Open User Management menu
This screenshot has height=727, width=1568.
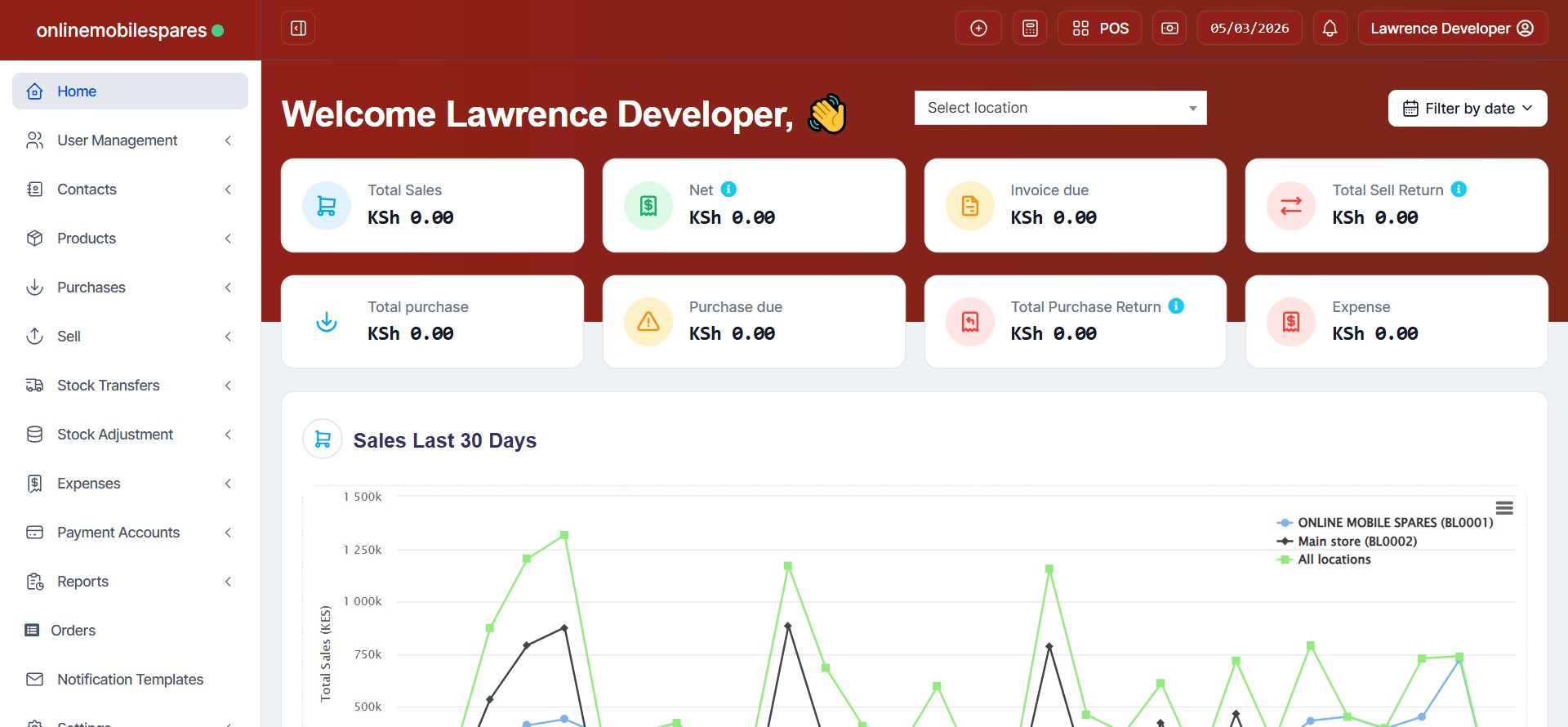point(130,140)
